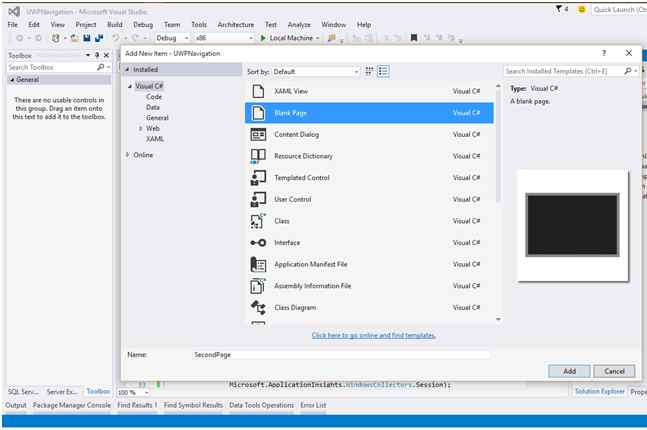Click the Cancel button

tap(614, 371)
